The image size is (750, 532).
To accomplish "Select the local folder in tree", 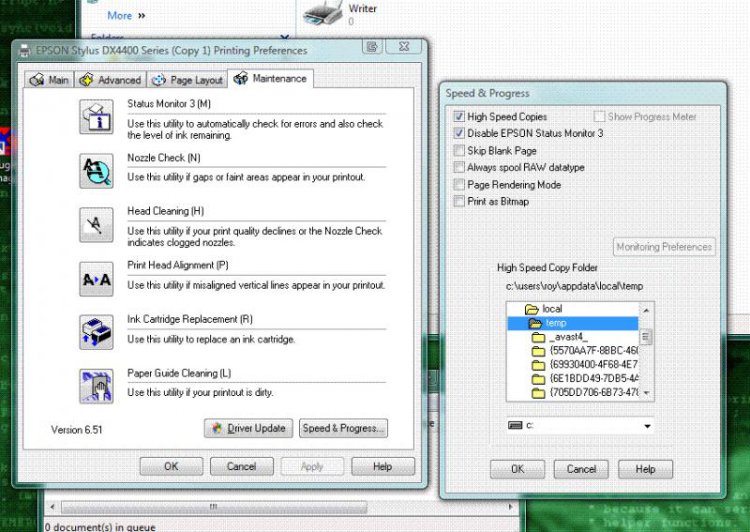I will click(544, 309).
